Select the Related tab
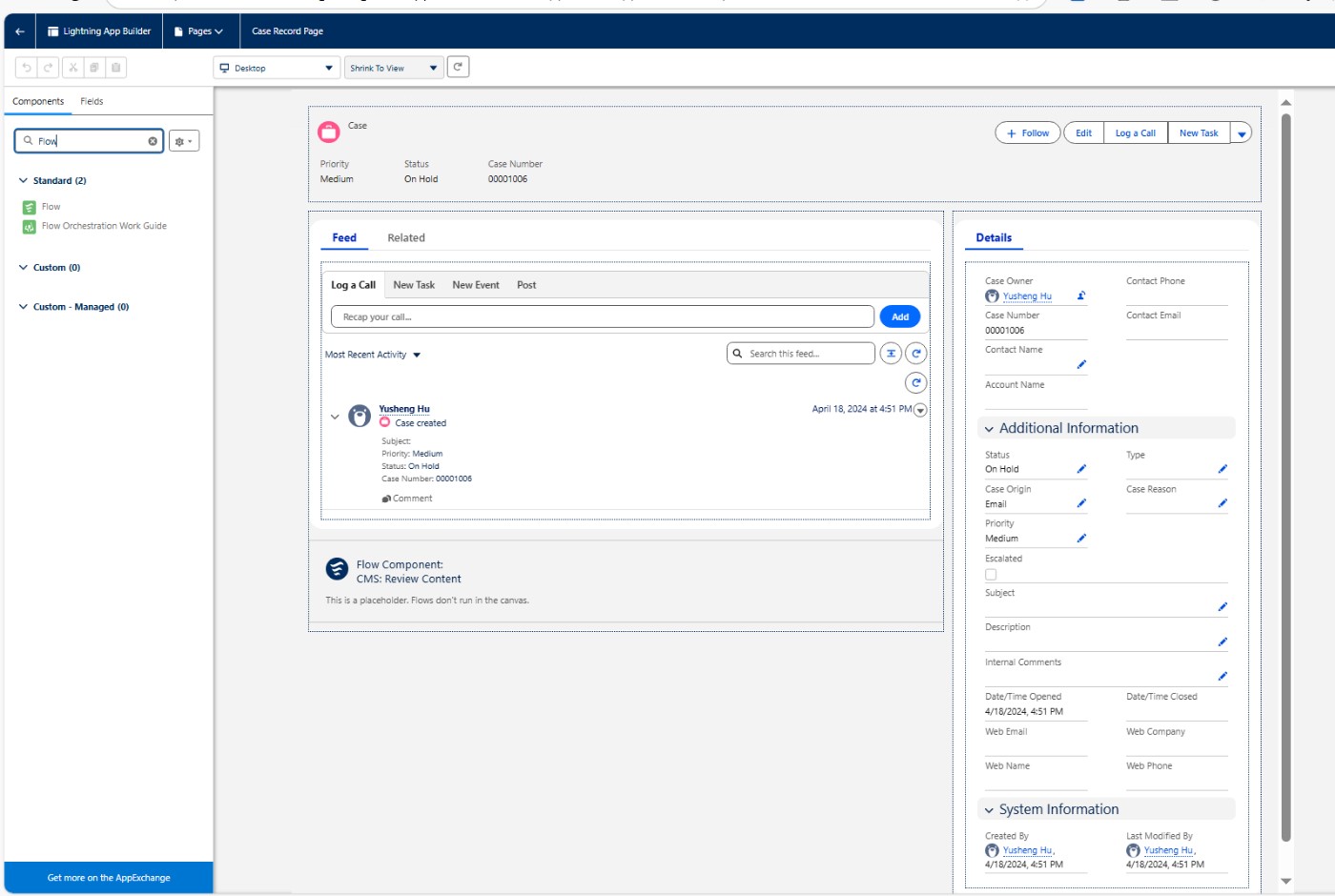Viewport: 1335px width, 896px height. click(406, 238)
